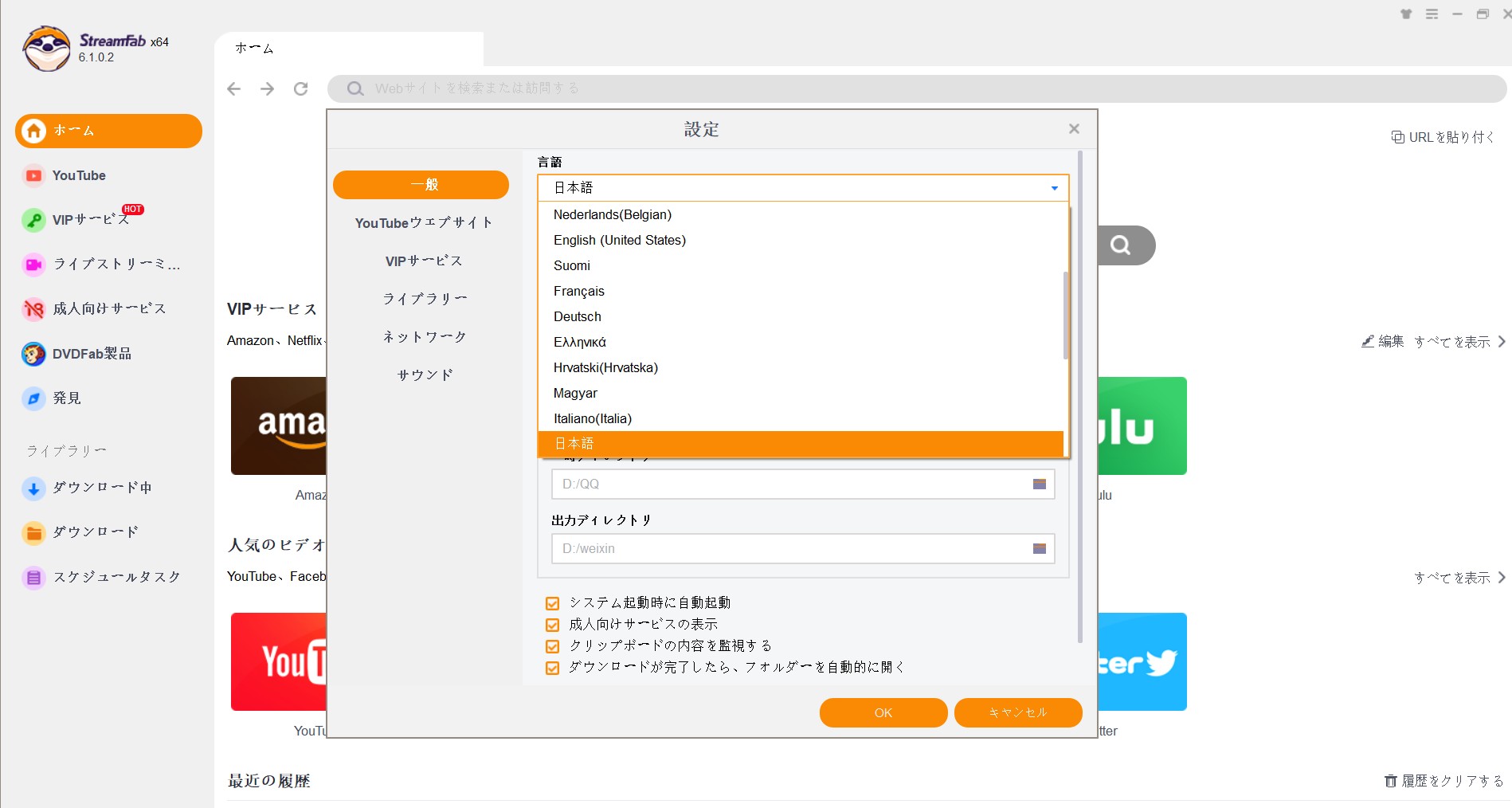The height and width of the screenshot is (808, 1512).
Task: Click すべてを表示 beside 編集
Action: coord(1459,341)
